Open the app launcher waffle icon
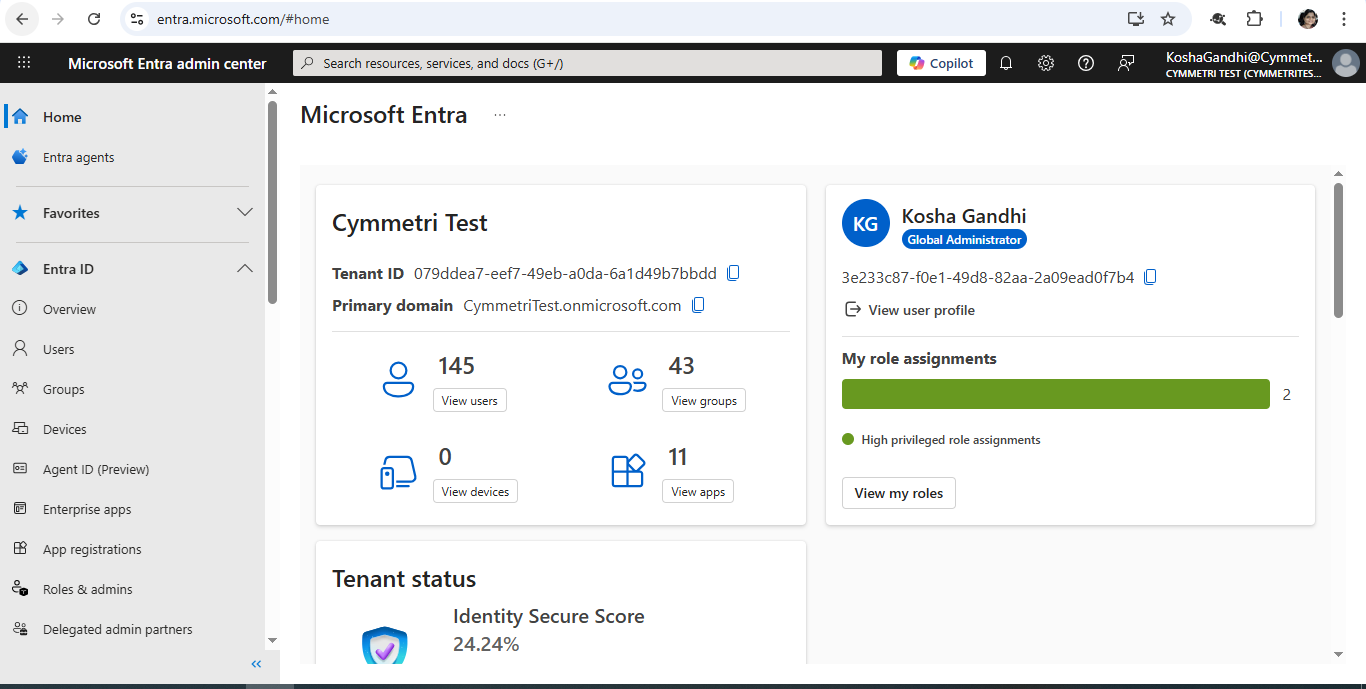1366x689 pixels. tap(24, 63)
